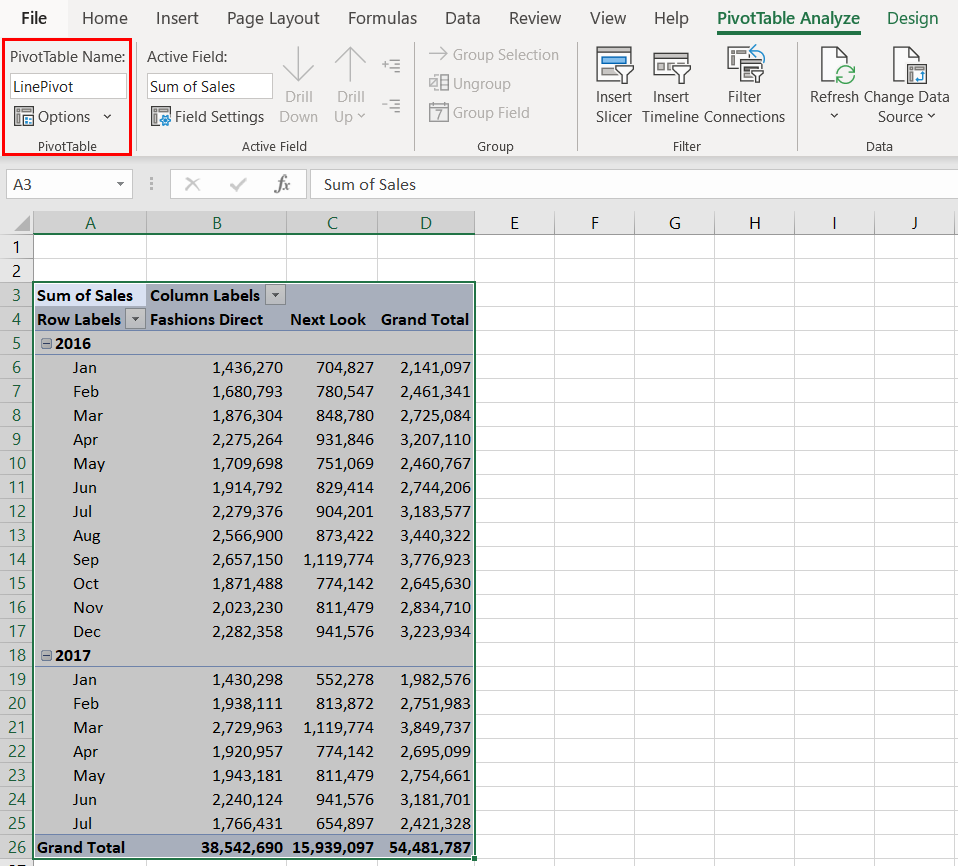The height and width of the screenshot is (866, 958).
Task: Click the Expand Field icon
Action: (392, 66)
